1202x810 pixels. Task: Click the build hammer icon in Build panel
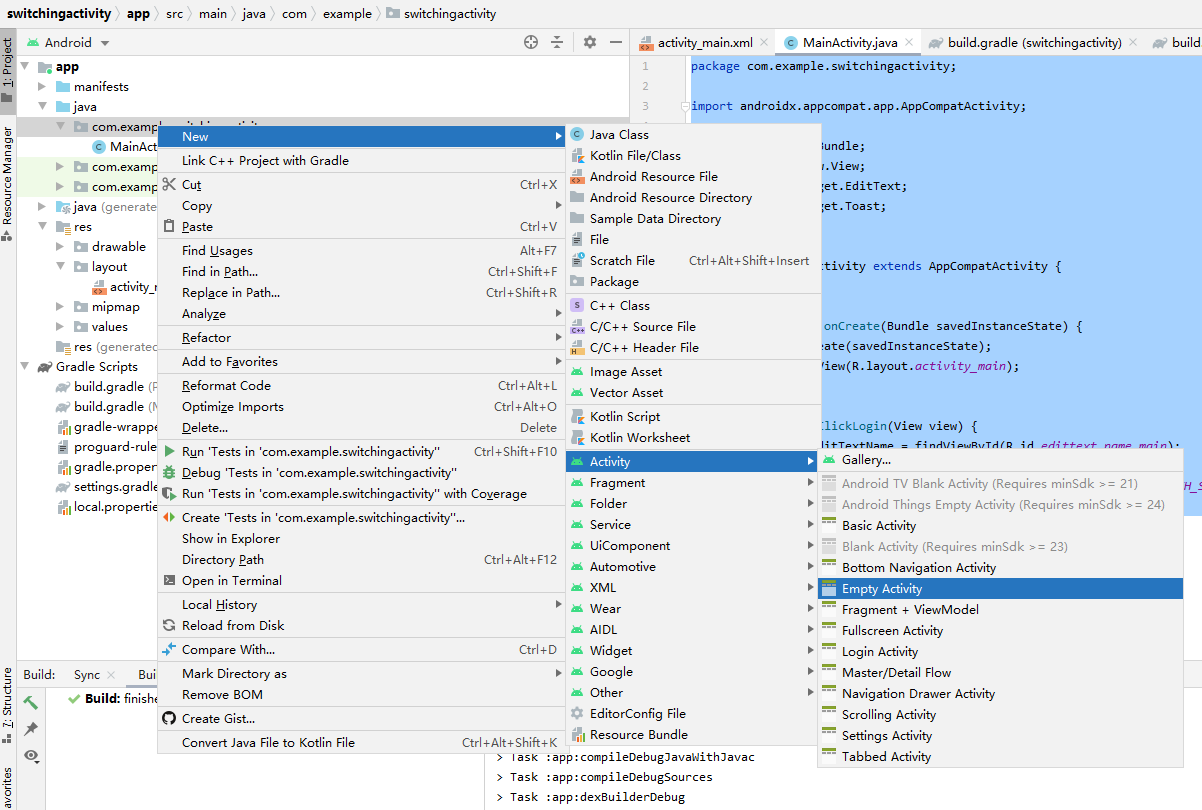coord(31,703)
